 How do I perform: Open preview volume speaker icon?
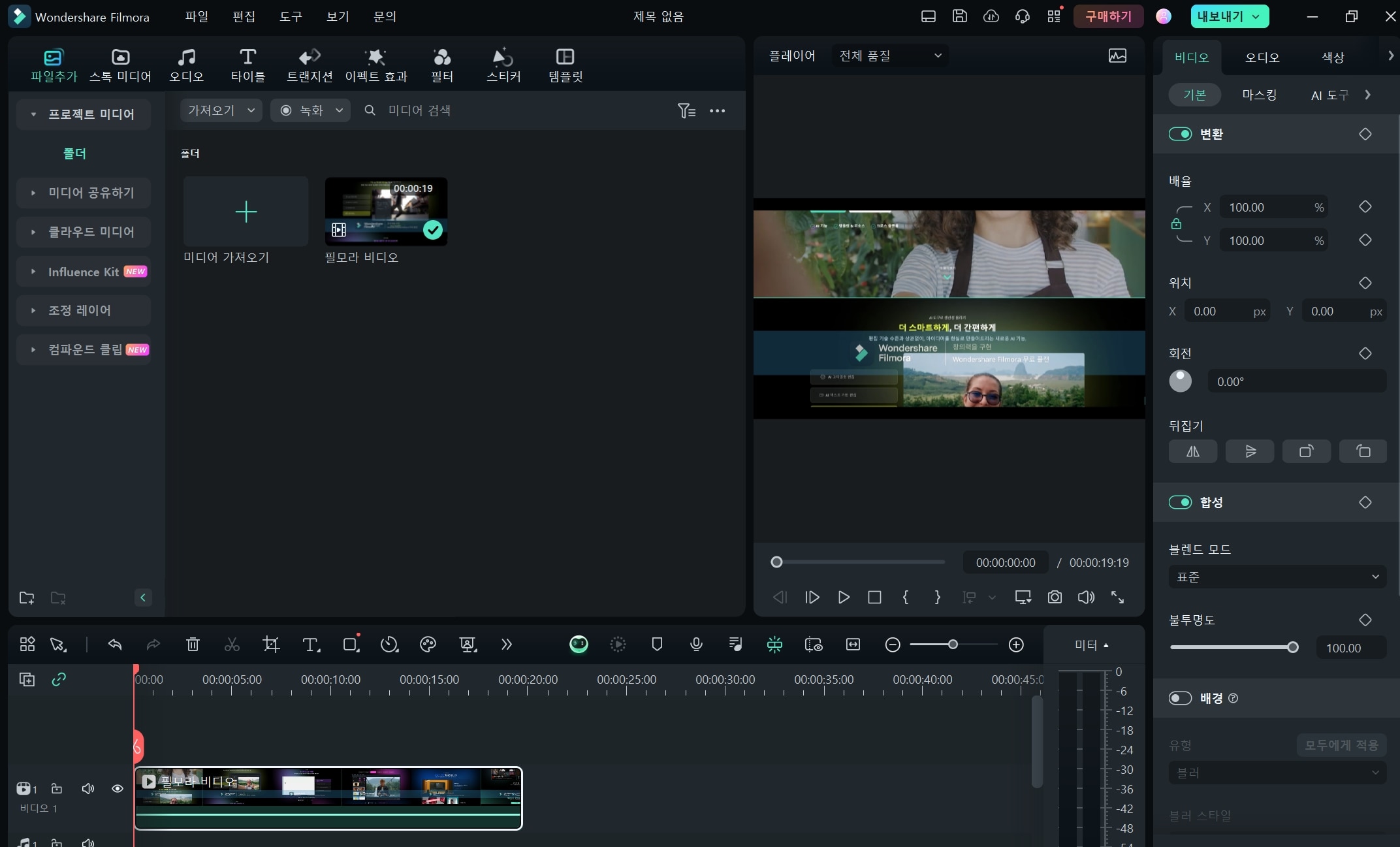(x=1086, y=597)
